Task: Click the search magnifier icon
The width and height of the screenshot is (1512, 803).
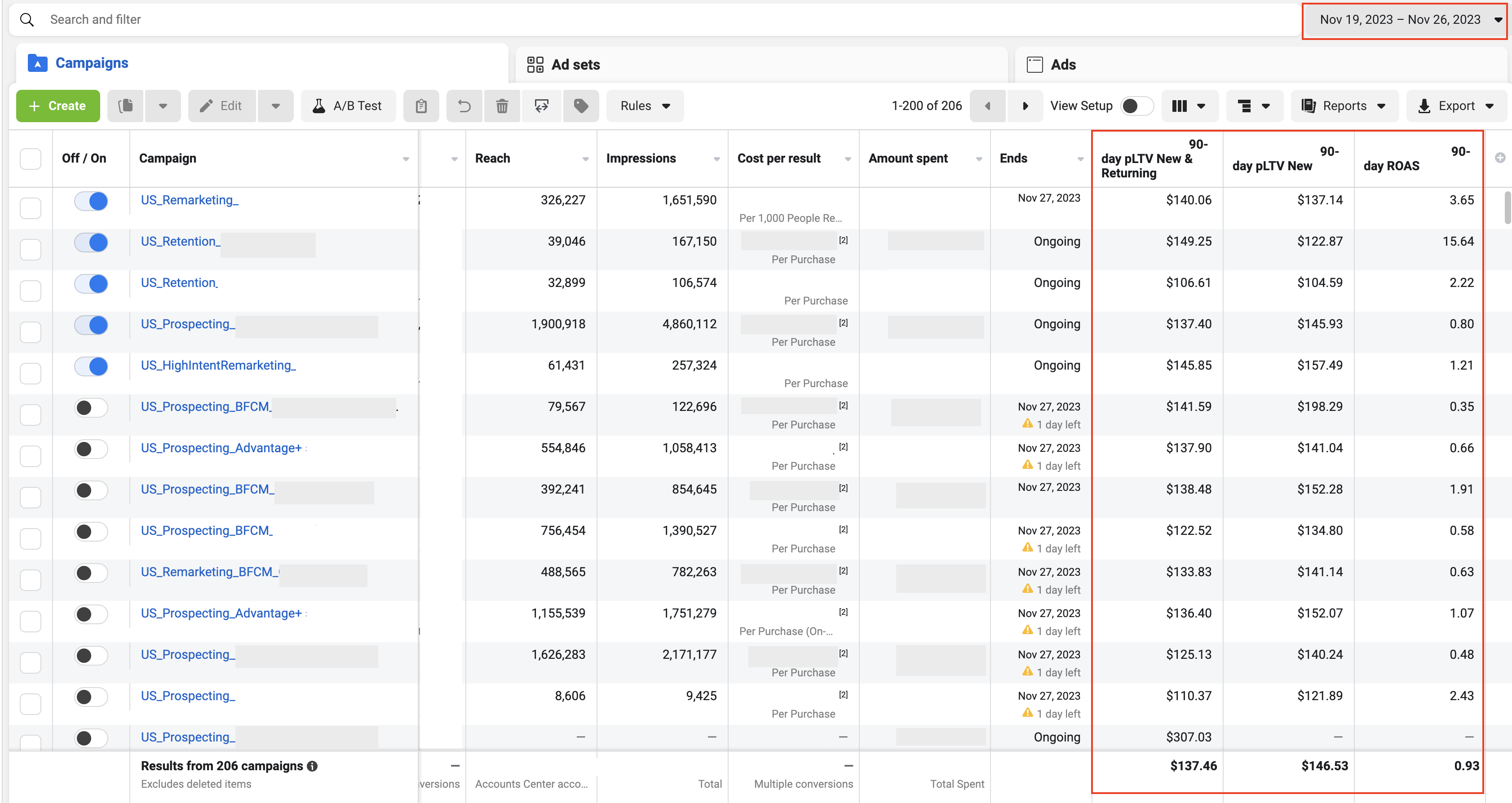Action: click(x=27, y=19)
